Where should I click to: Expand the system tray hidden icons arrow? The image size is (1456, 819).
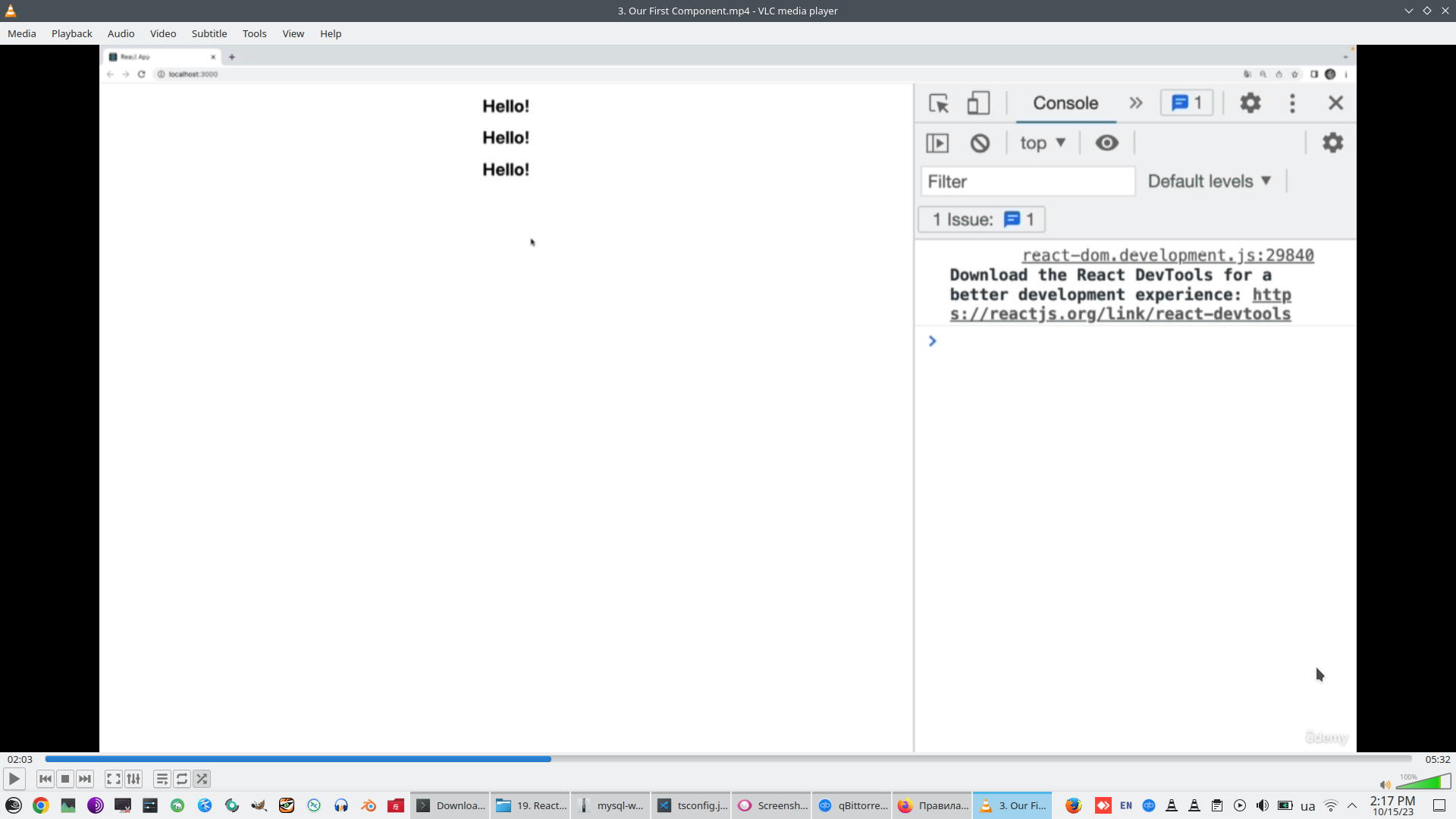pos(1352,805)
